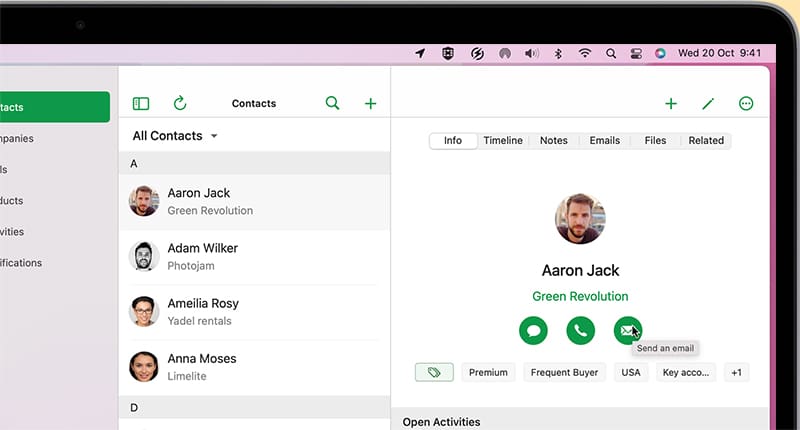800x430 pixels.
Task: Open macOS Control Center in menu bar
Action: 635,53
